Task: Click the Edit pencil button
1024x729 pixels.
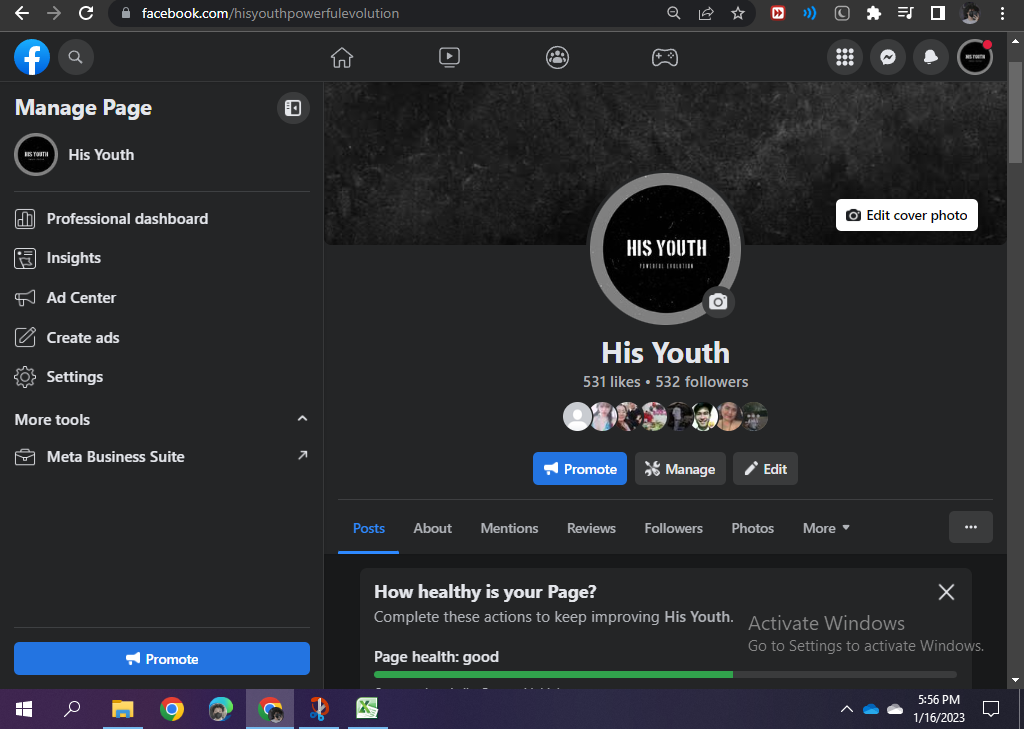Action: (765, 468)
